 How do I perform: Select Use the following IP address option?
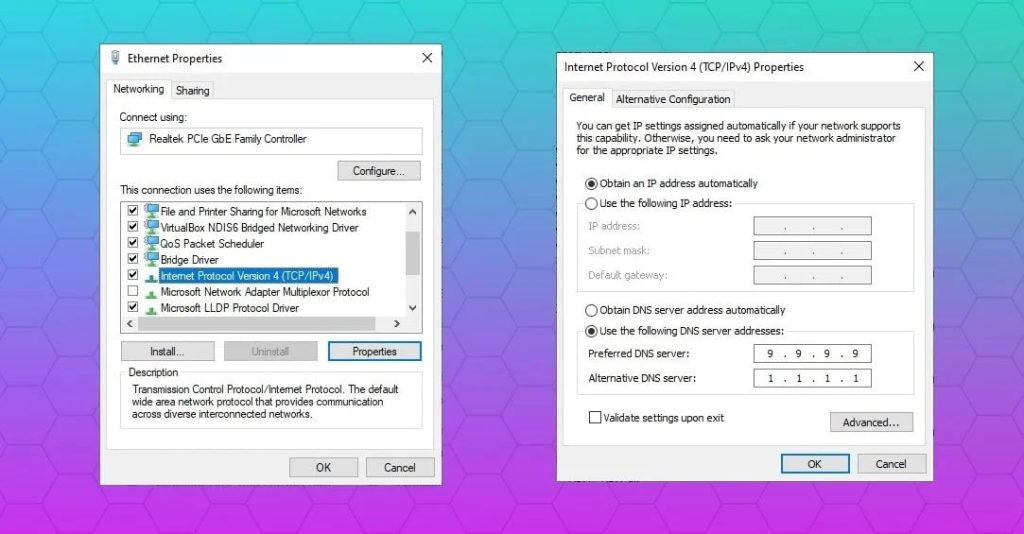coord(591,204)
